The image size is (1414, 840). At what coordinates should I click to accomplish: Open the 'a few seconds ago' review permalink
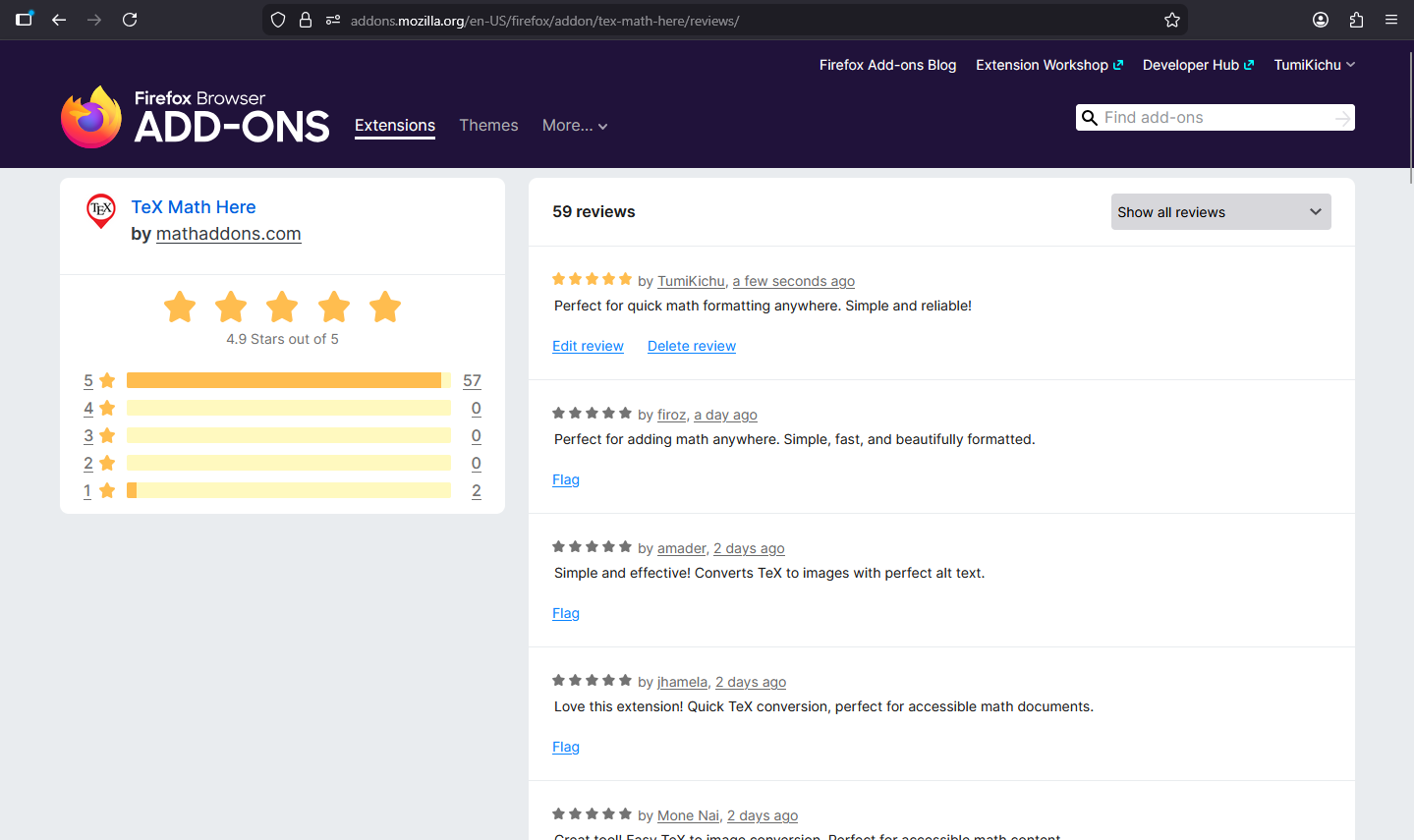[x=794, y=281]
